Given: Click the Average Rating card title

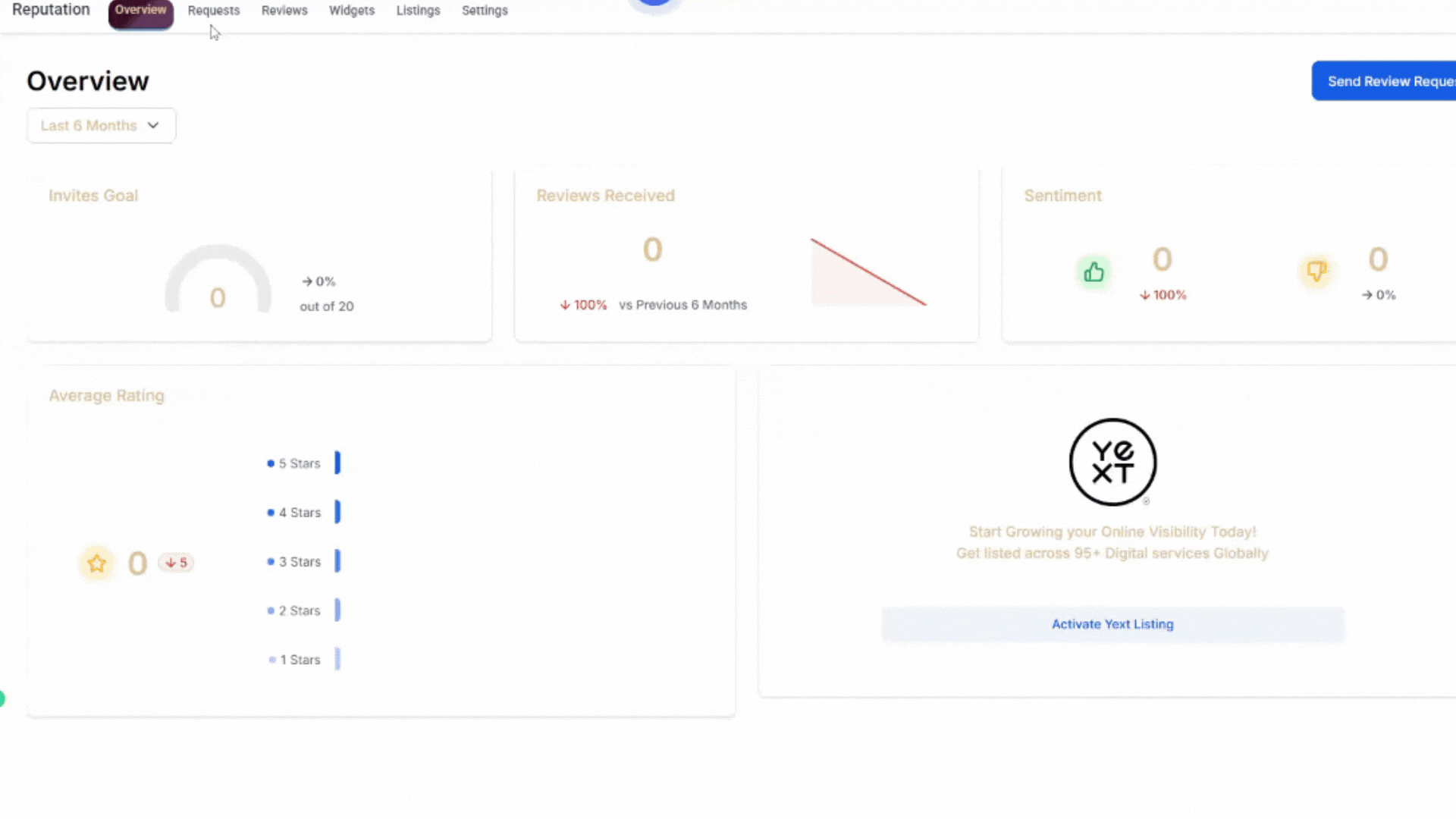Looking at the screenshot, I should pos(106,396).
